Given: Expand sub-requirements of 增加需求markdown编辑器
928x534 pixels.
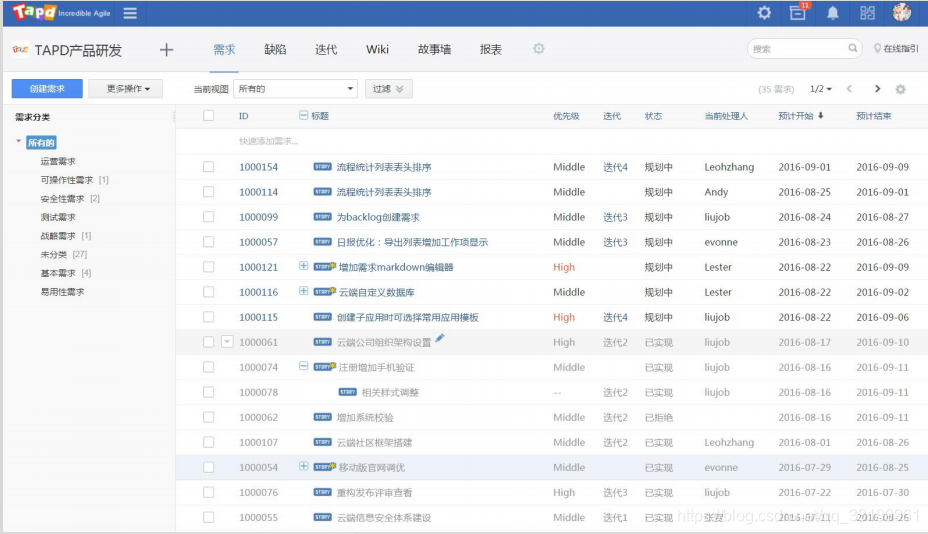Looking at the screenshot, I should 304,266.
